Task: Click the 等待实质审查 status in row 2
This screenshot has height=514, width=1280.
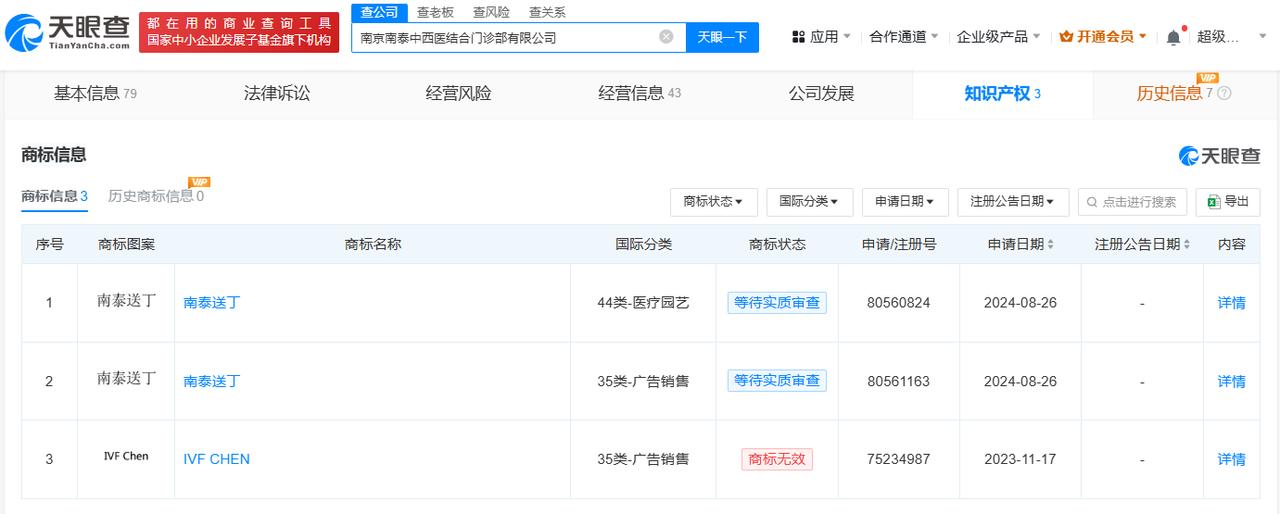Action: pyautogui.click(x=777, y=381)
